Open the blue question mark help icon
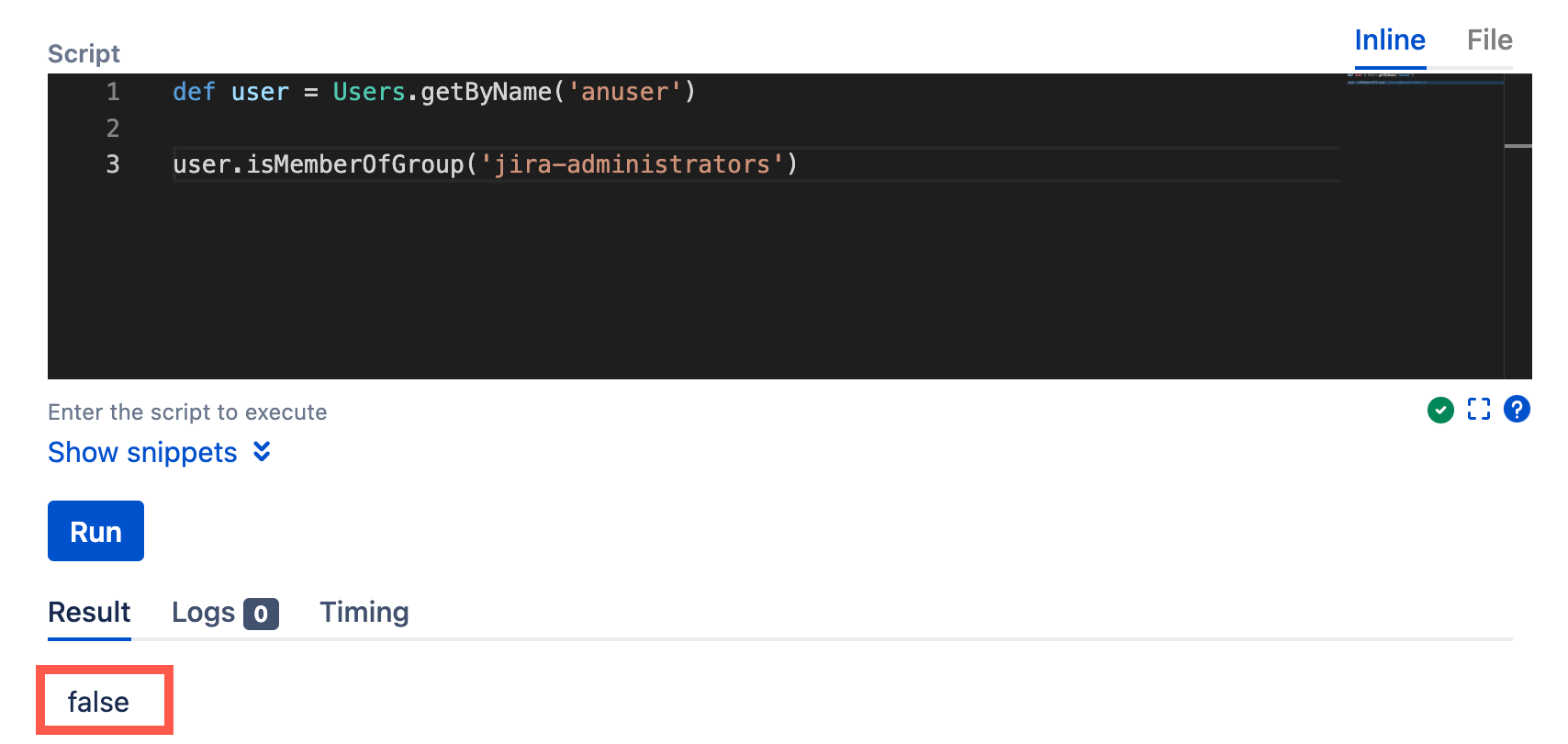This screenshot has height=744, width=1568. (1517, 409)
